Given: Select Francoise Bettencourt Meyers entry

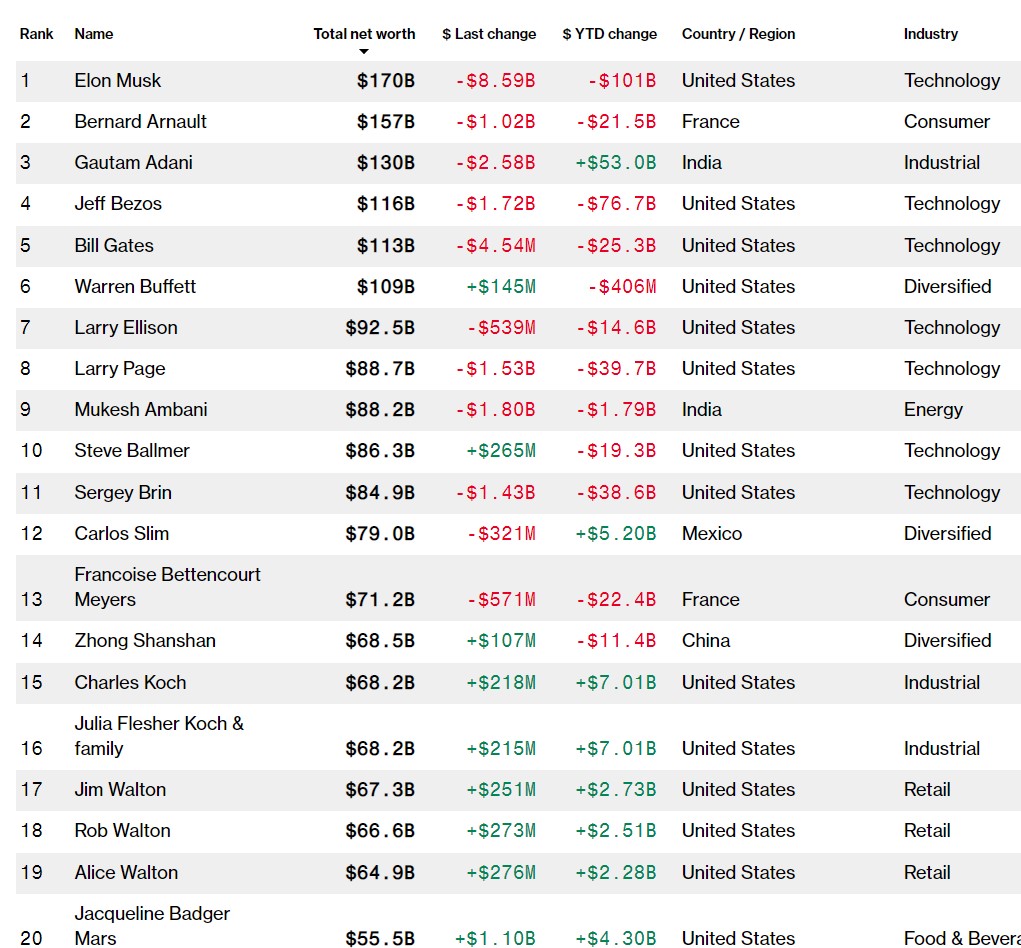Looking at the screenshot, I should pyautogui.click(x=167, y=587).
